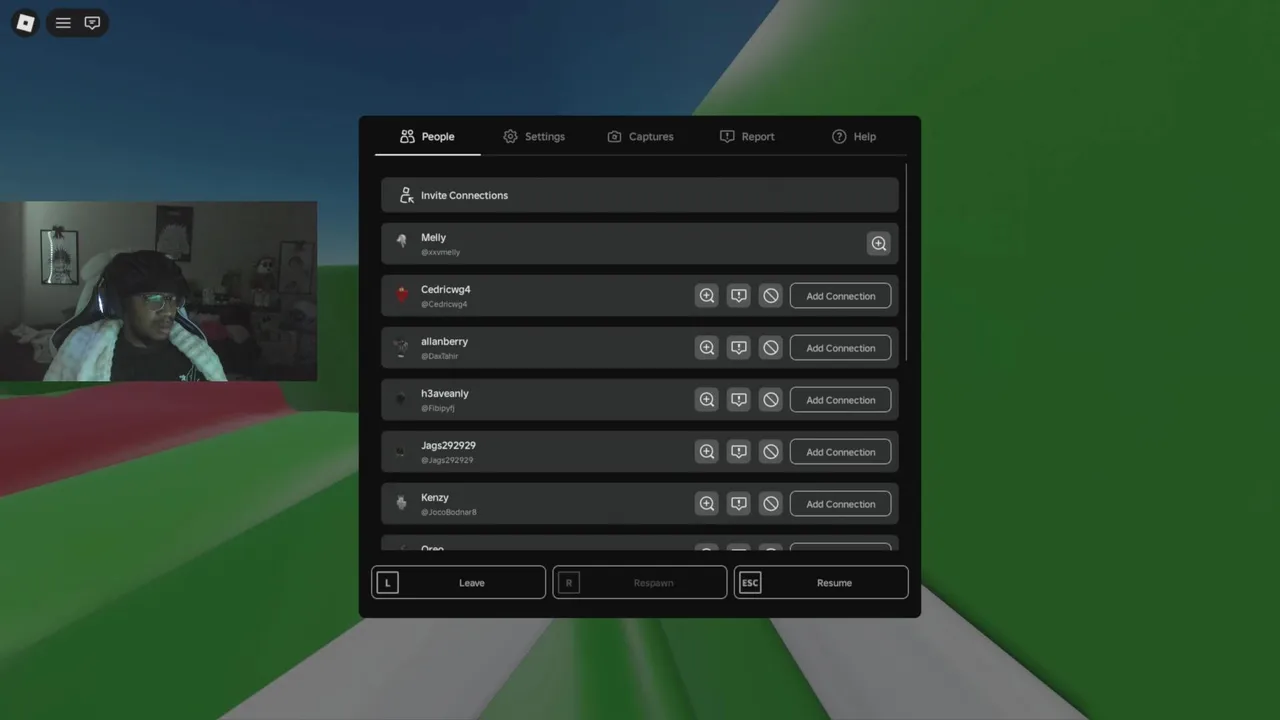Open the Captures tab
1280x720 pixels.
[x=640, y=137]
